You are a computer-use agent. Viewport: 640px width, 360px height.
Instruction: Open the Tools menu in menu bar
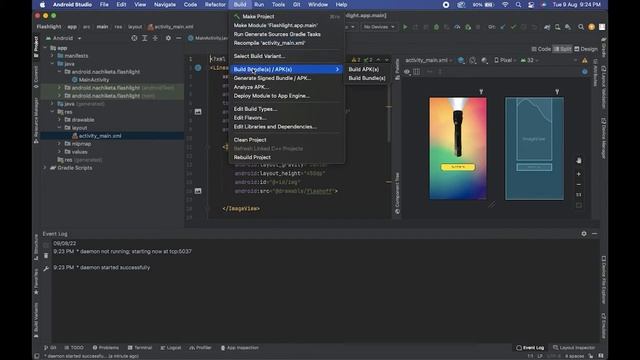click(x=278, y=4)
